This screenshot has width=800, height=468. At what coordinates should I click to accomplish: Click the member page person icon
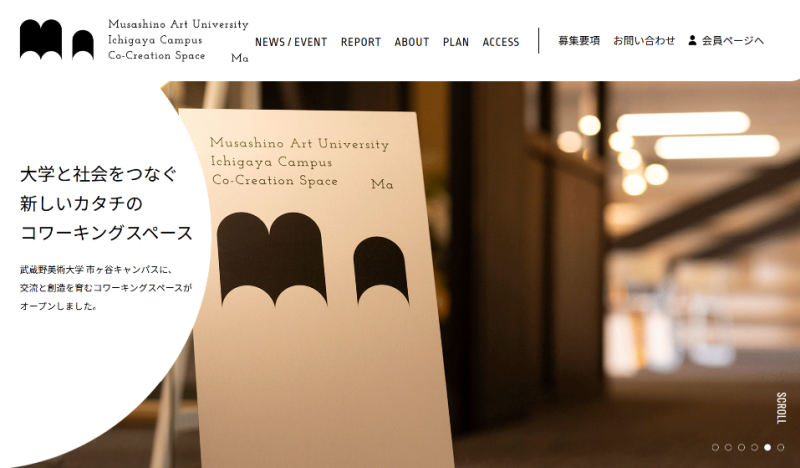point(692,40)
